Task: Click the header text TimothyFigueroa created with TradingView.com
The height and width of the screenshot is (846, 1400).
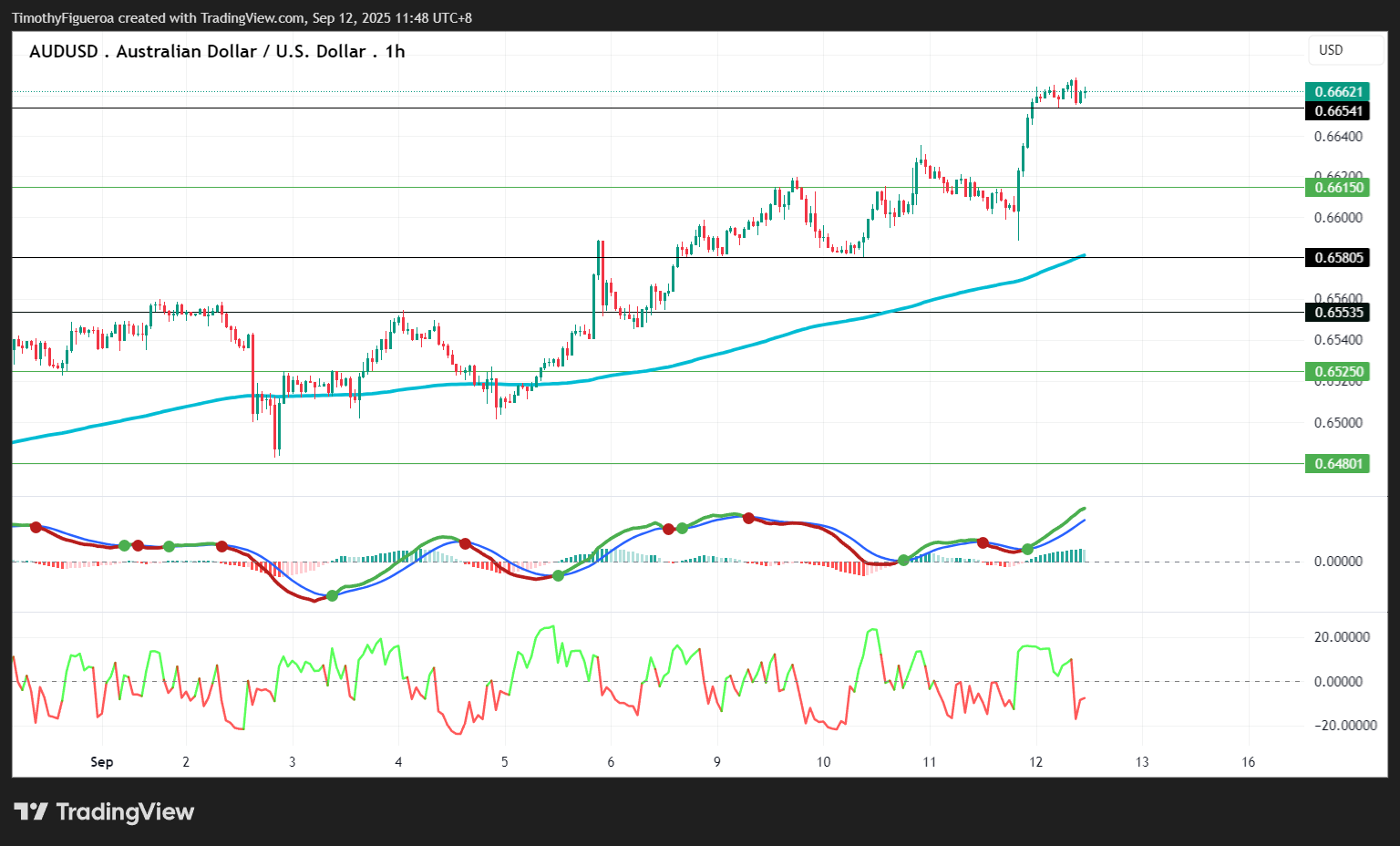Action: pos(242,17)
